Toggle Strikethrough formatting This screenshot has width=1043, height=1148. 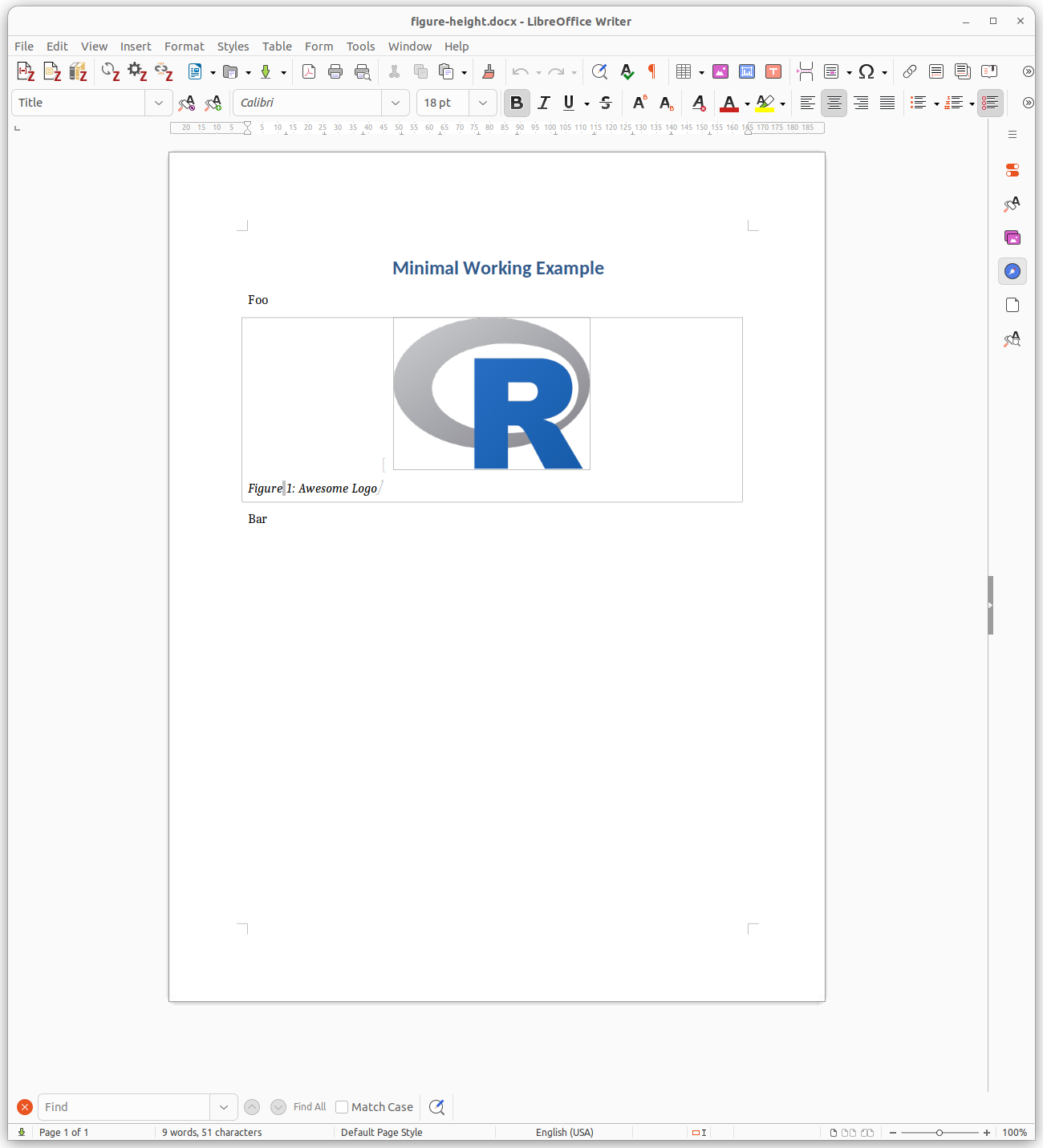click(x=606, y=103)
